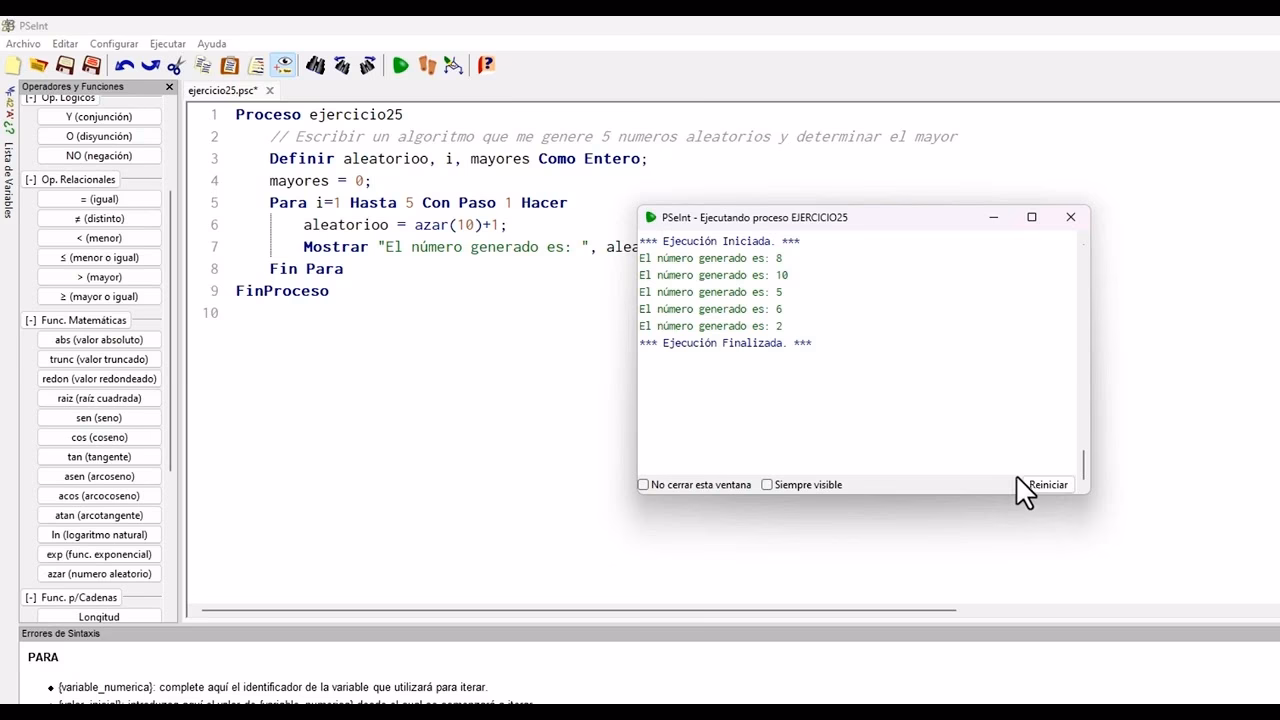Toggle the 'Siempre visible' checkbox
The width and height of the screenshot is (1280, 720).
coord(767,485)
